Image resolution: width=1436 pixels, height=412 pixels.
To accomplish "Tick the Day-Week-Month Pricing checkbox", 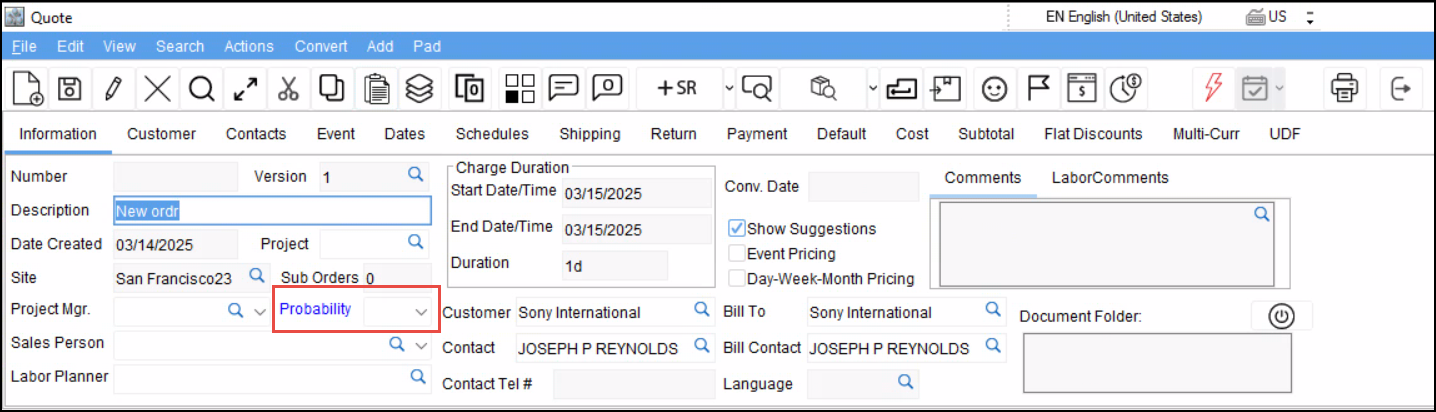I will (x=738, y=279).
